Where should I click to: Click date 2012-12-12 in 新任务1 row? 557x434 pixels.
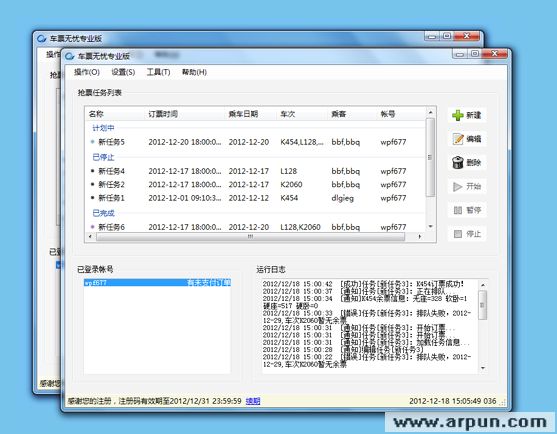point(249,198)
